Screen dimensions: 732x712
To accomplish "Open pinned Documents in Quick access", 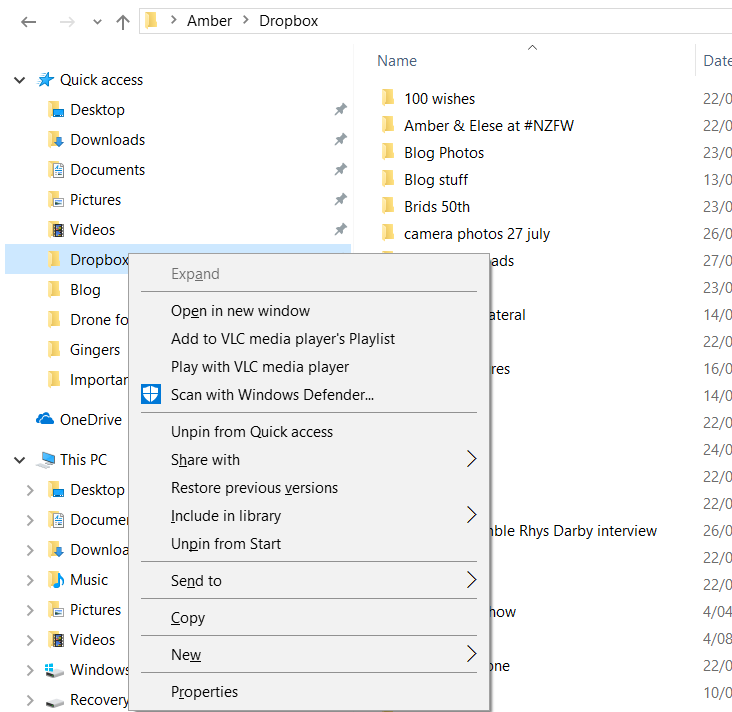I will 107,170.
